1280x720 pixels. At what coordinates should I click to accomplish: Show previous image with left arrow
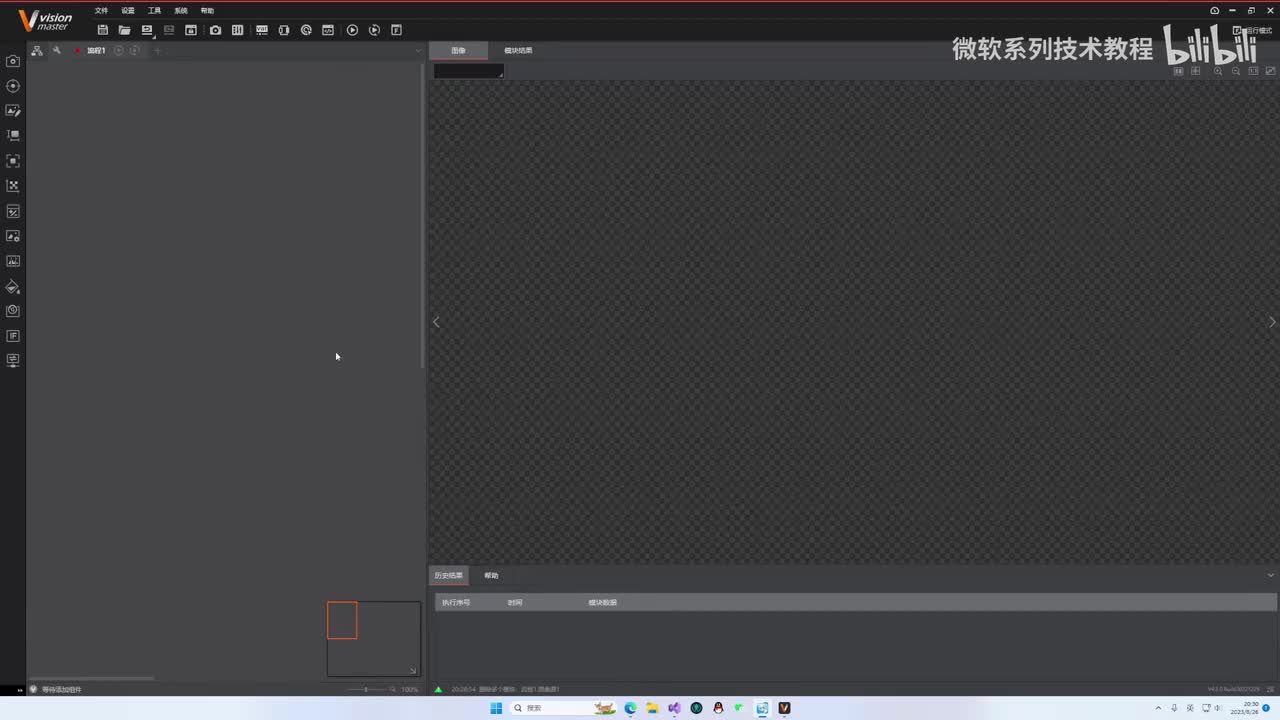pos(436,322)
